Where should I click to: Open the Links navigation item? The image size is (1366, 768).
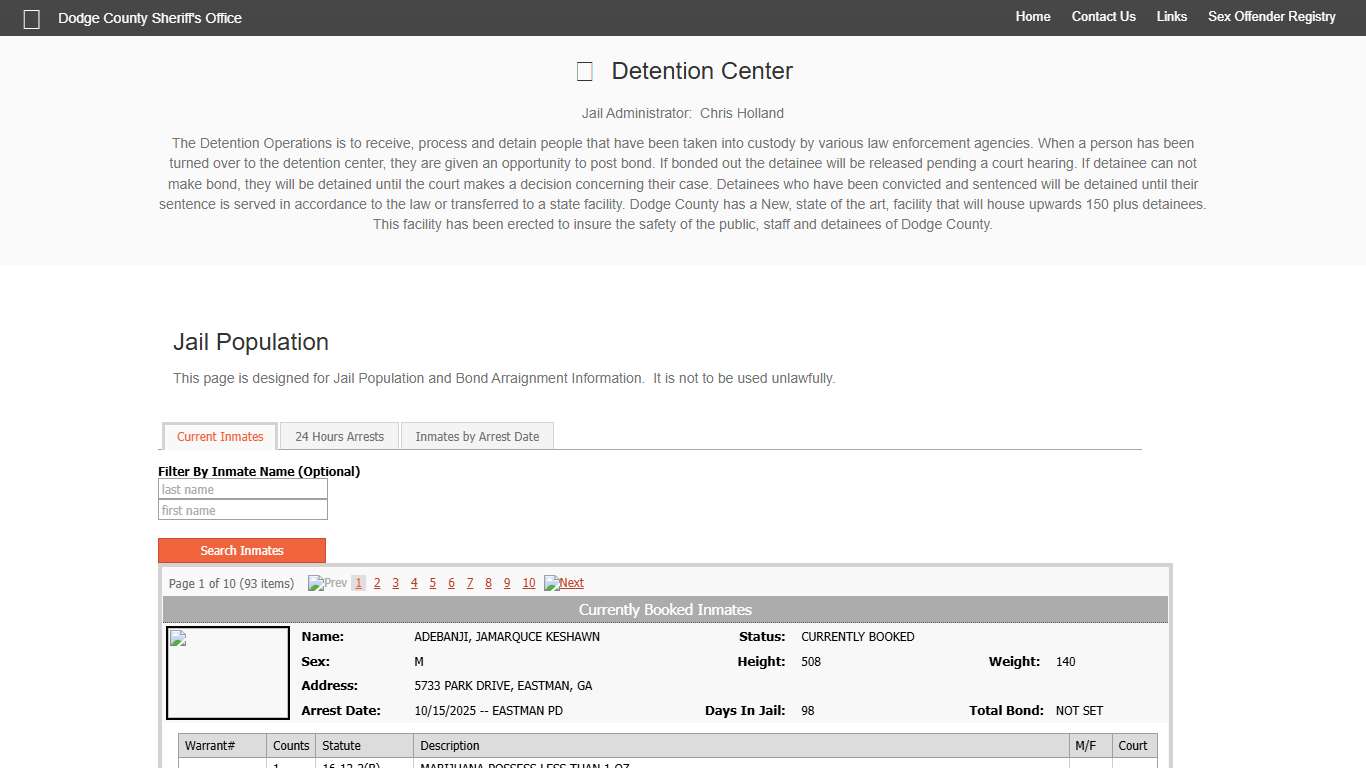tap(1171, 17)
